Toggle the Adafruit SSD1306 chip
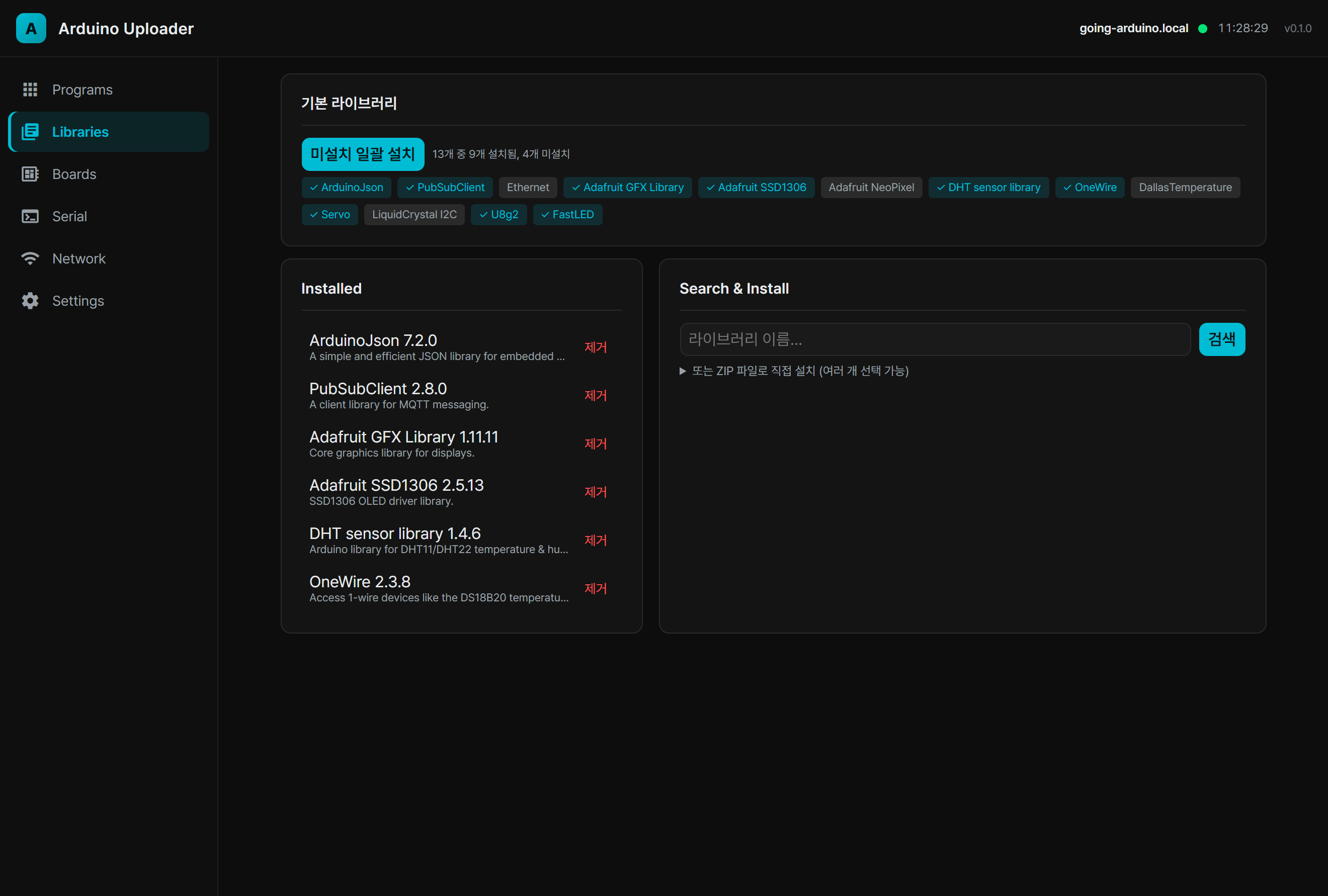 (x=756, y=188)
